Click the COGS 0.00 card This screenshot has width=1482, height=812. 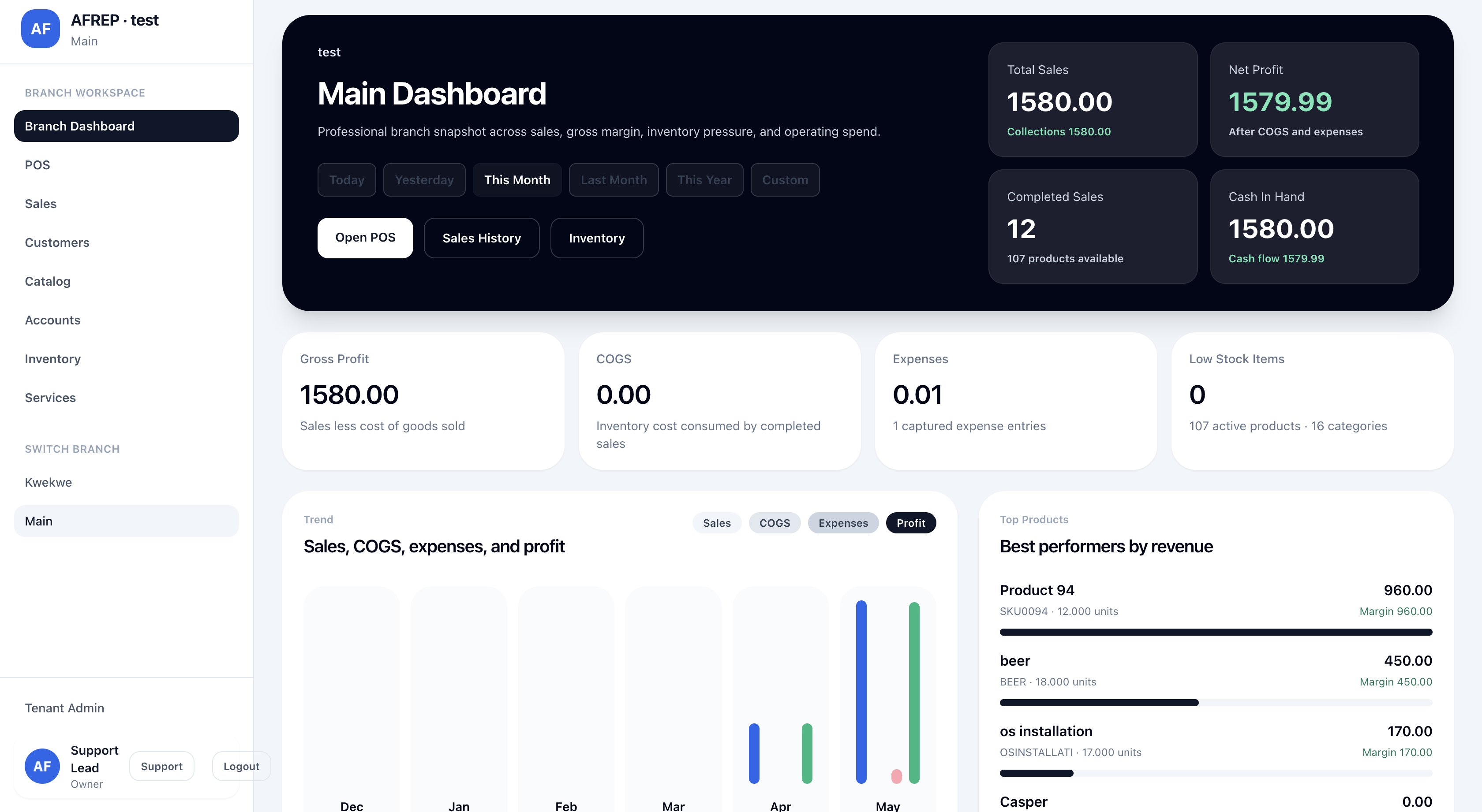tap(719, 401)
